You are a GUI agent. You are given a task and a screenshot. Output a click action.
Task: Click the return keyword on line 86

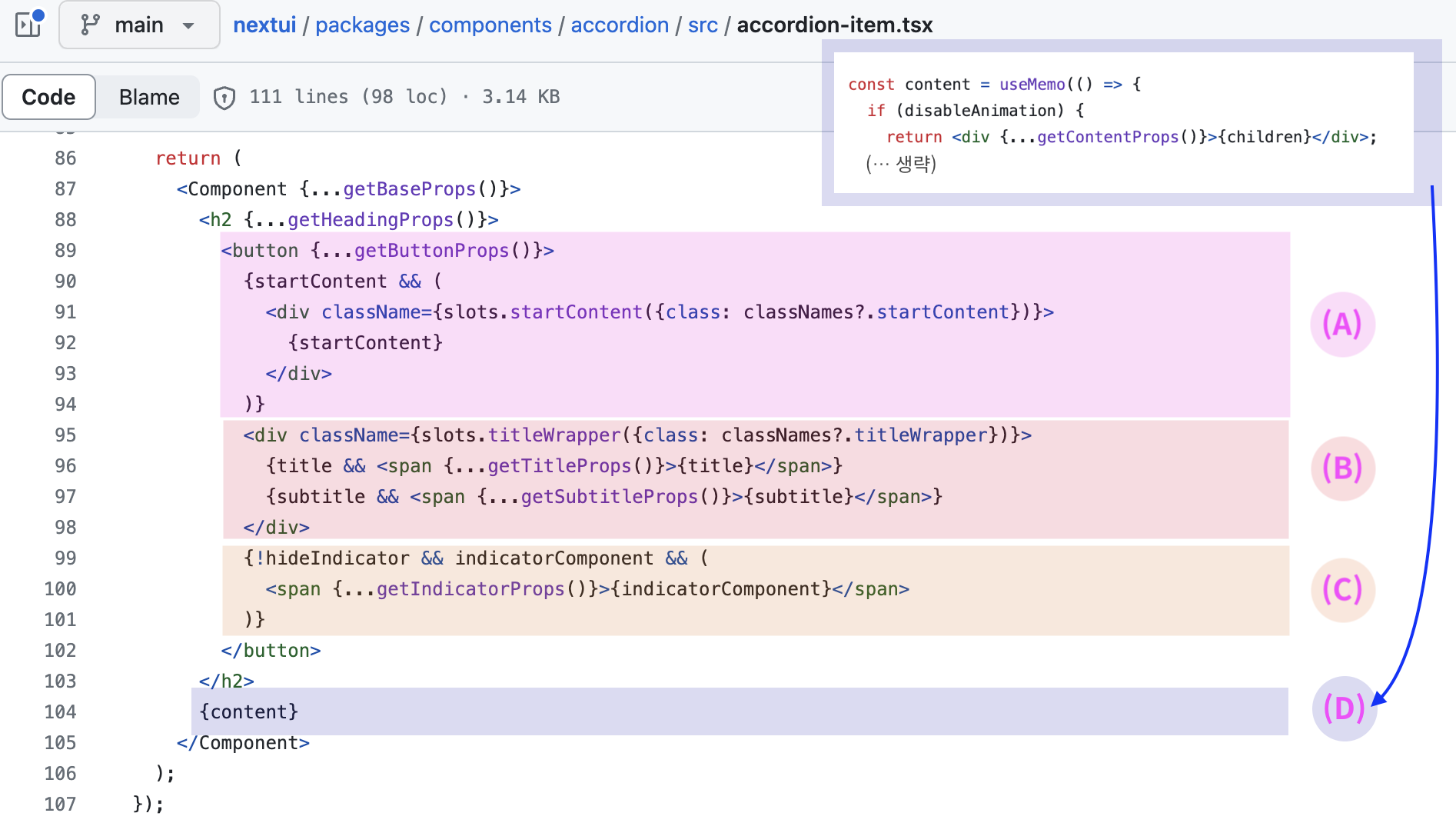click(x=188, y=158)
